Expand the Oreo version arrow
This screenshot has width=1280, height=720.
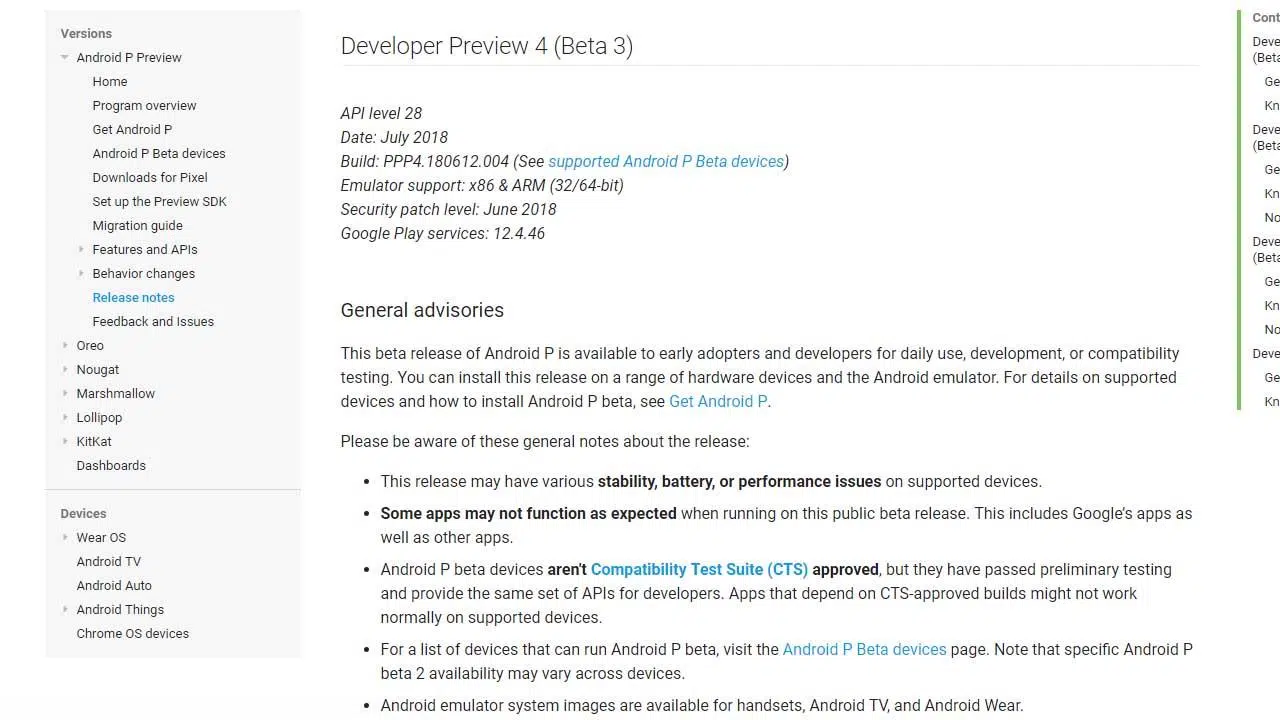tap(65, 346)
